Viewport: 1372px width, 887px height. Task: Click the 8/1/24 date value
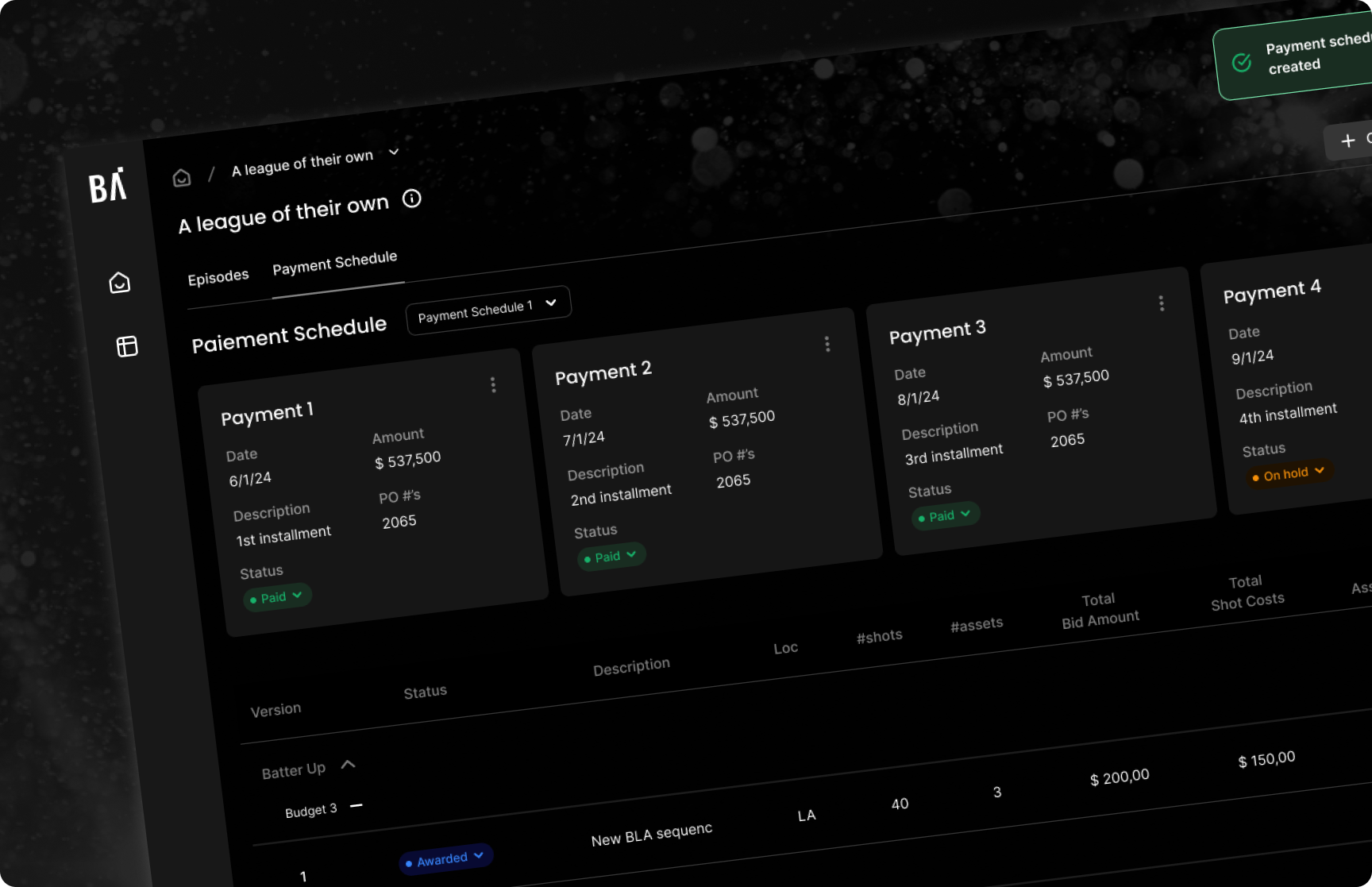(919, 398)
